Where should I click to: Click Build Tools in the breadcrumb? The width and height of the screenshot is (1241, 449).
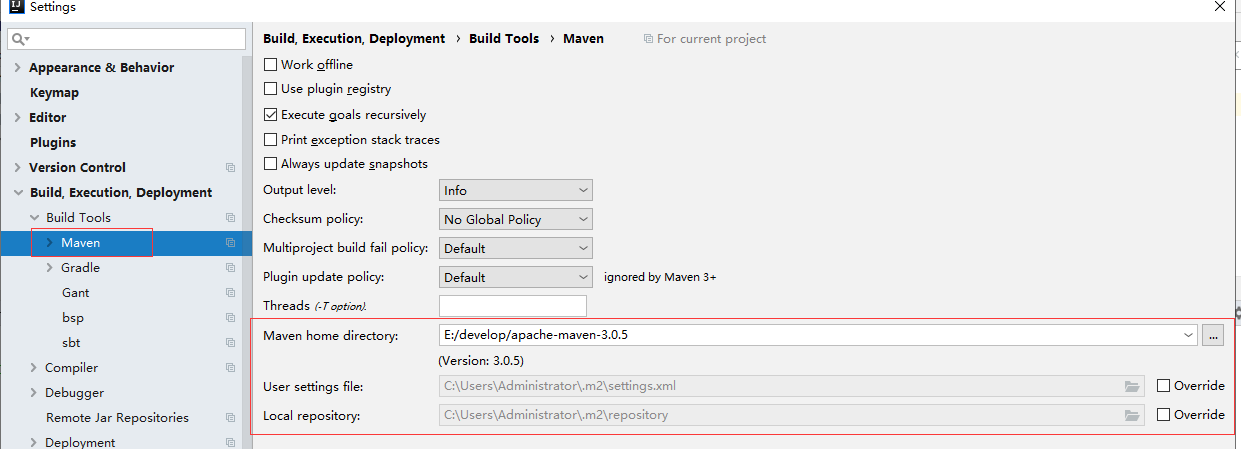504,39
